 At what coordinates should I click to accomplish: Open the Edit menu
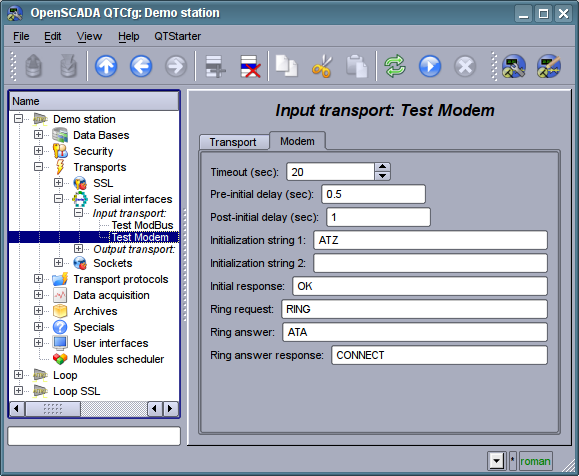(52, 36)
